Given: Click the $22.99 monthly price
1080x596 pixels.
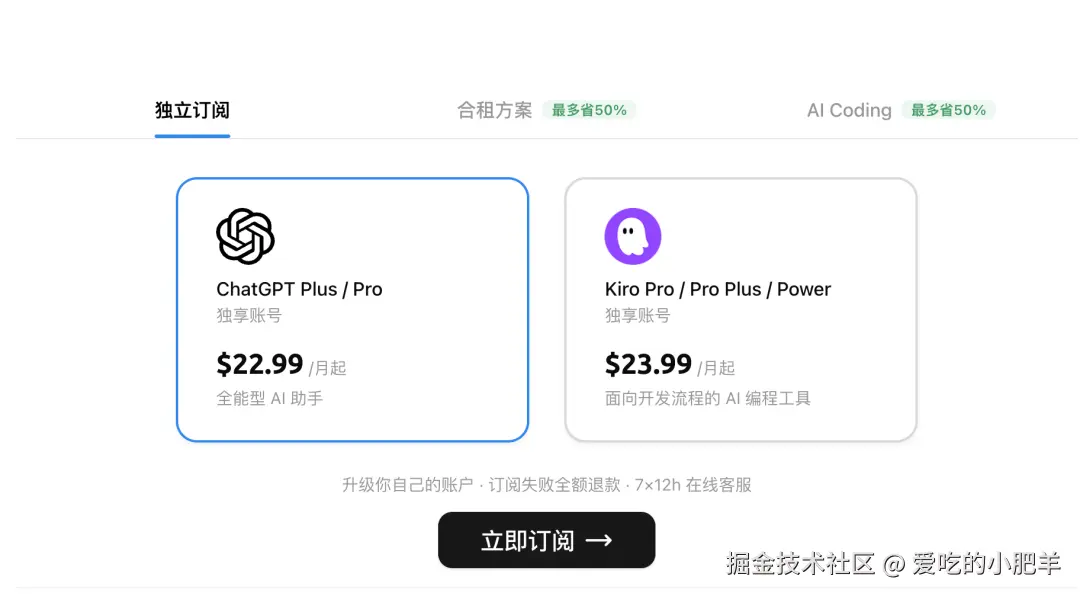Looking at the screenshot, I should point(260,364).
